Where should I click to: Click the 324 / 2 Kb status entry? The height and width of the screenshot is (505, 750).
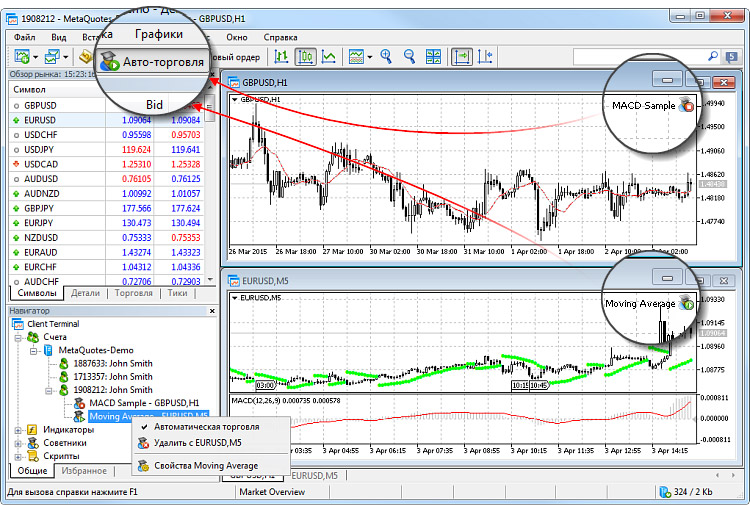(693, 492)
